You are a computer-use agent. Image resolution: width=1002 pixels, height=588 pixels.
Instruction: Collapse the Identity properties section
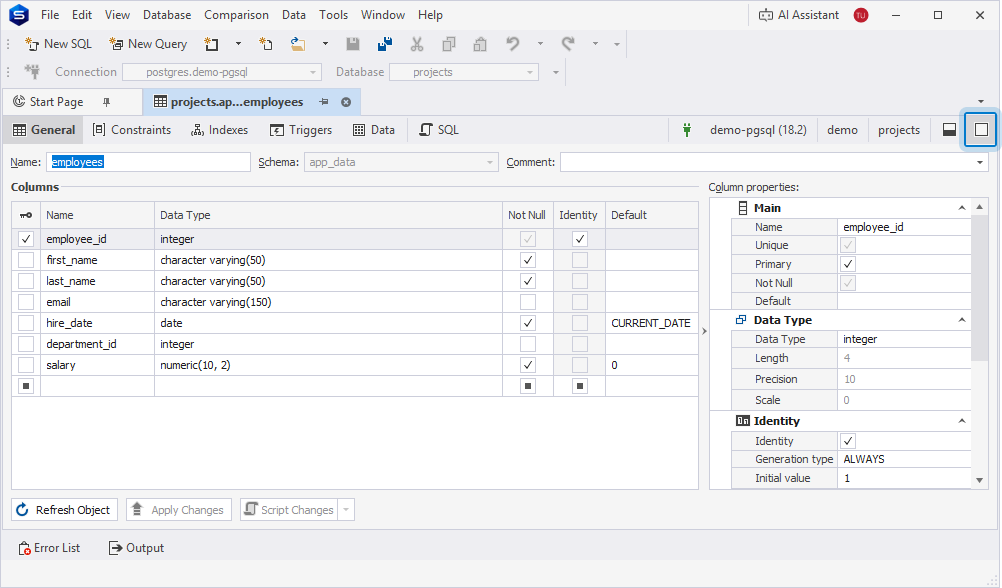pyautogui.click(x=962, y=421)
